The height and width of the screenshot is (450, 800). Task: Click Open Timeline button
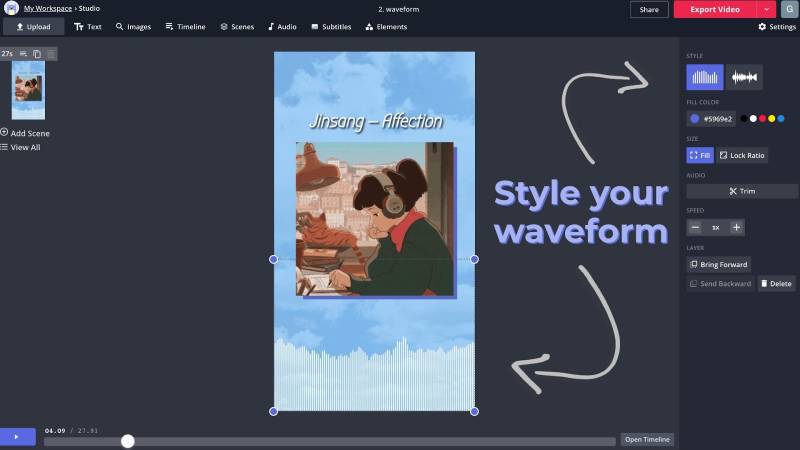point(647,439)
